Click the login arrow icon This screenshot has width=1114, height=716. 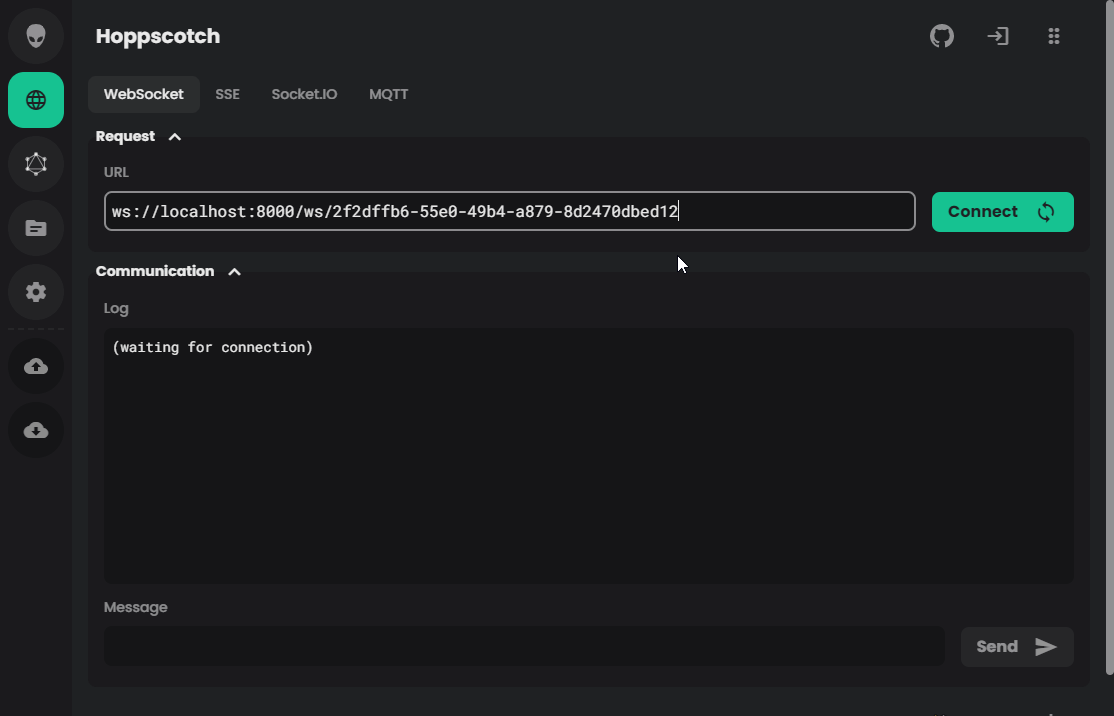pyautogui.click(x=997, y=36)
